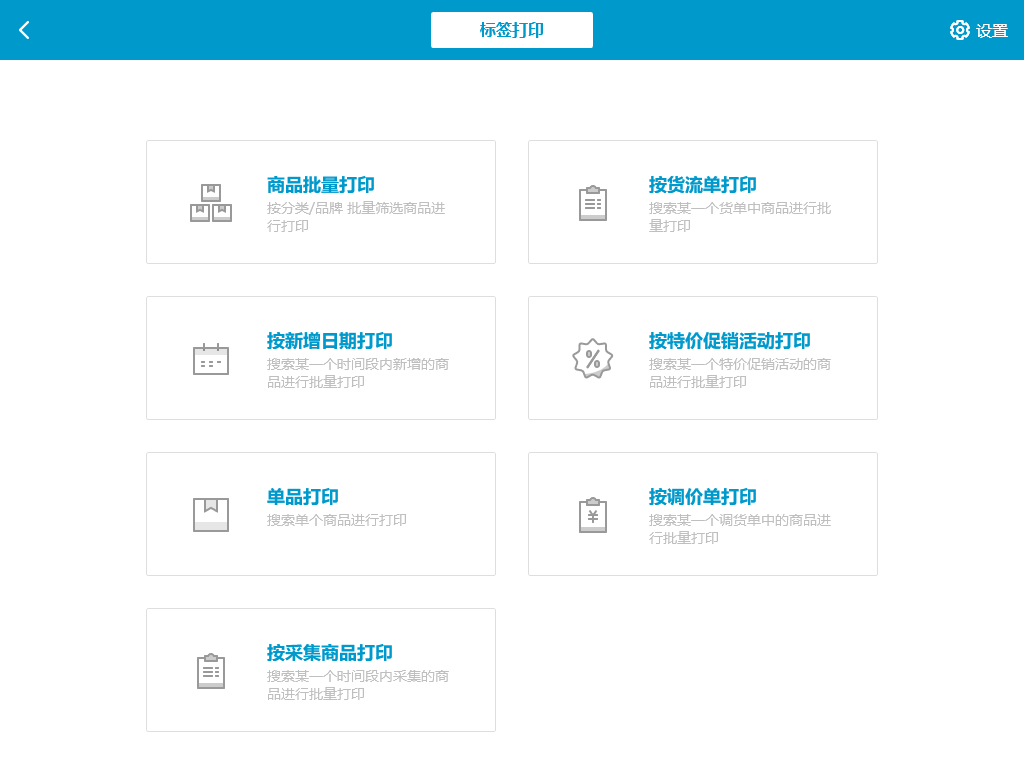Click the calendar icon for 按新增日期打印
Screen dimensions: 1024x768
(211, 359)
